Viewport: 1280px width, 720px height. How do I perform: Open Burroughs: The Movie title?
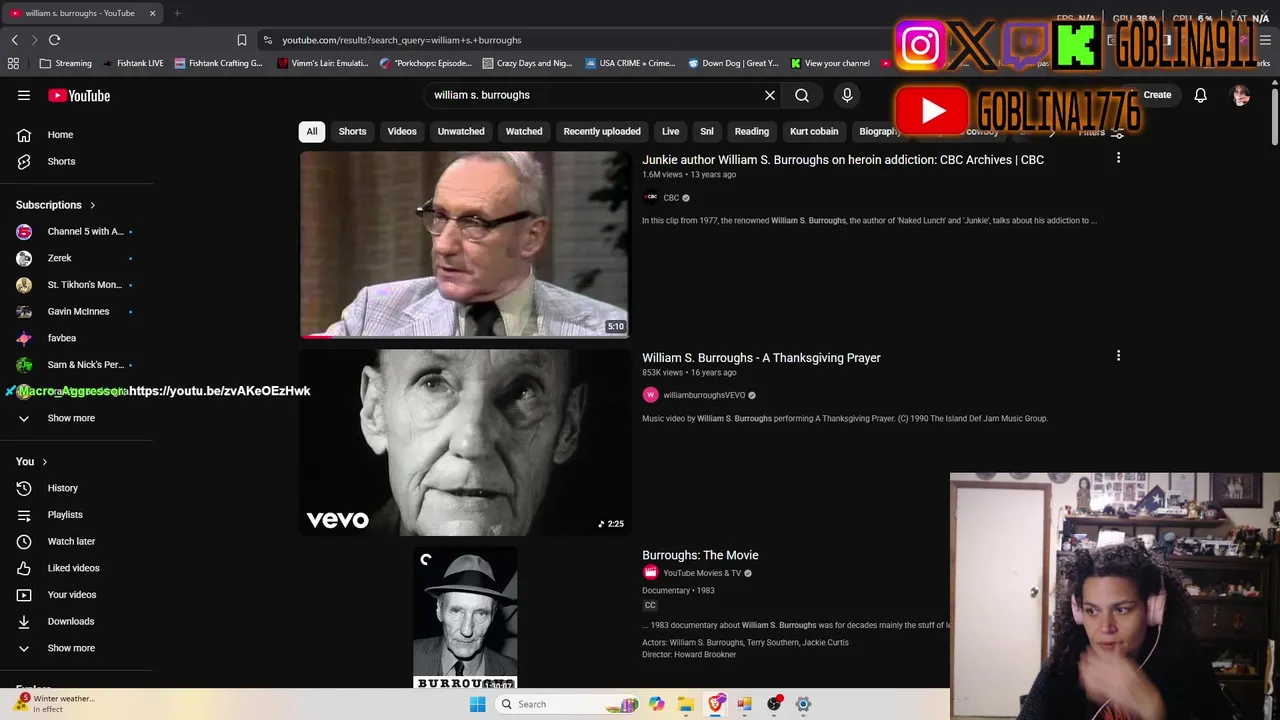click(700, 555)
